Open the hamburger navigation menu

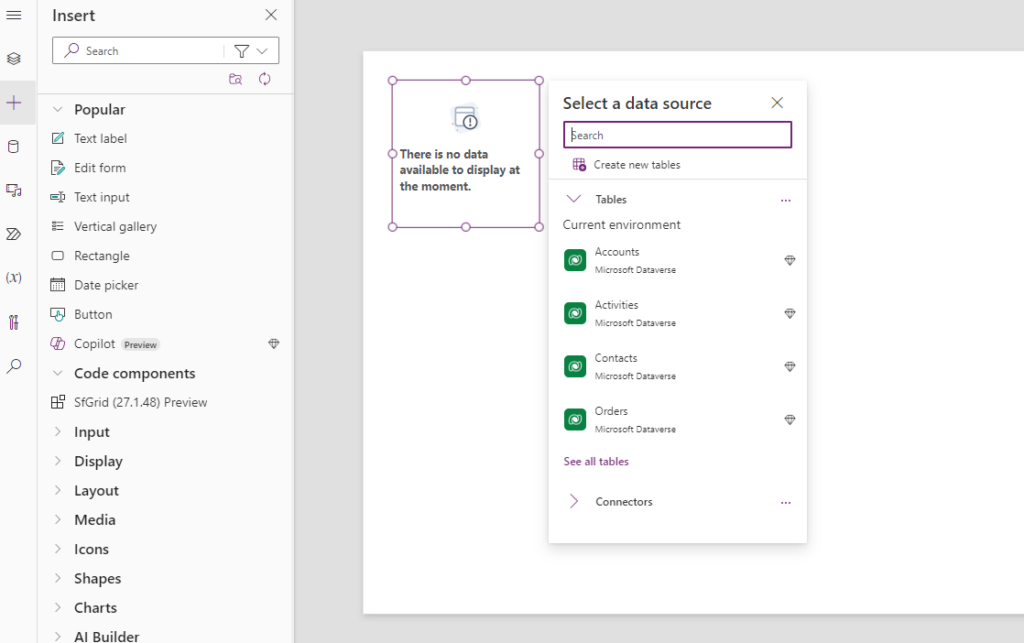click(14, 14)
